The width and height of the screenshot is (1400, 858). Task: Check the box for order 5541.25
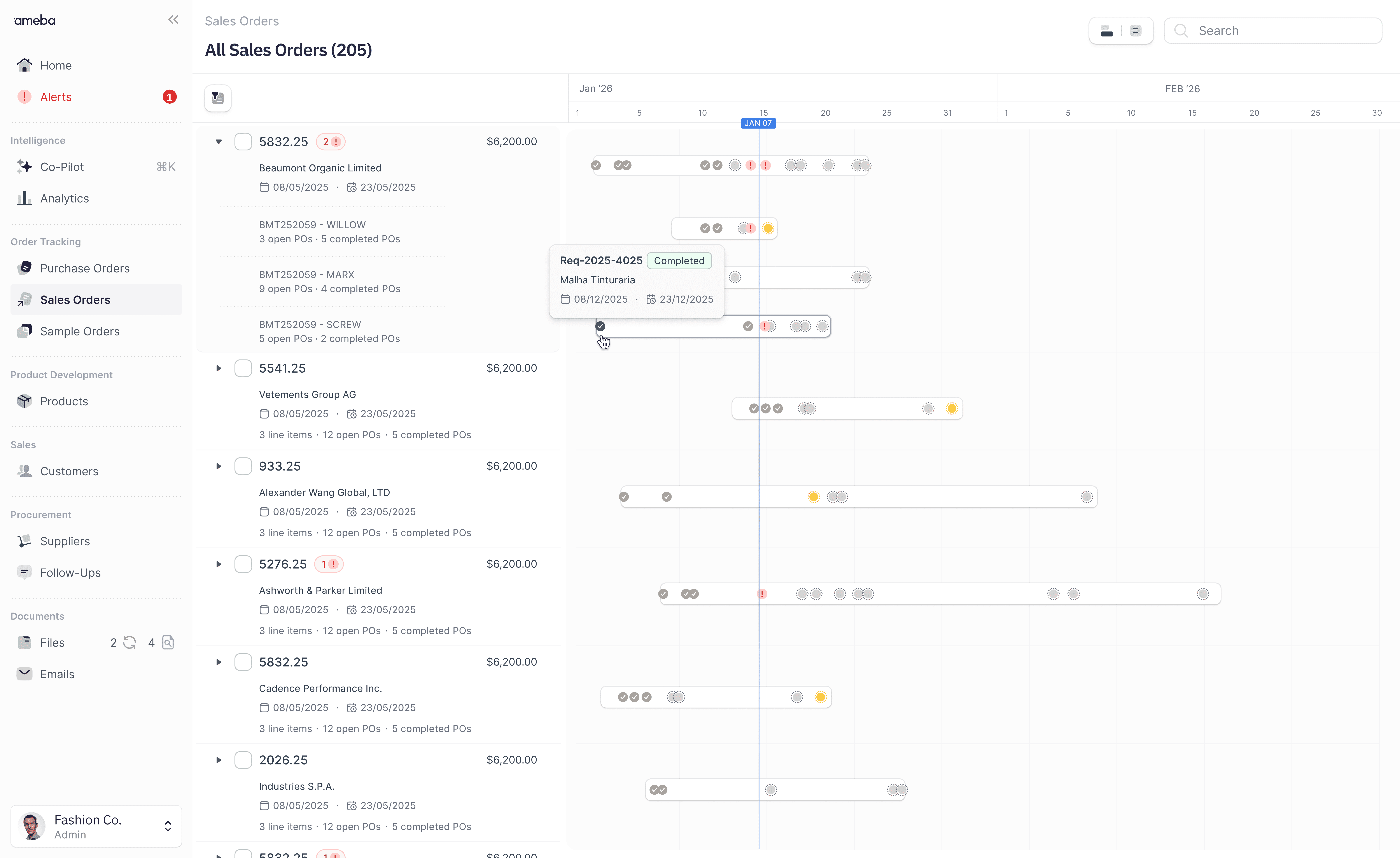243,368
